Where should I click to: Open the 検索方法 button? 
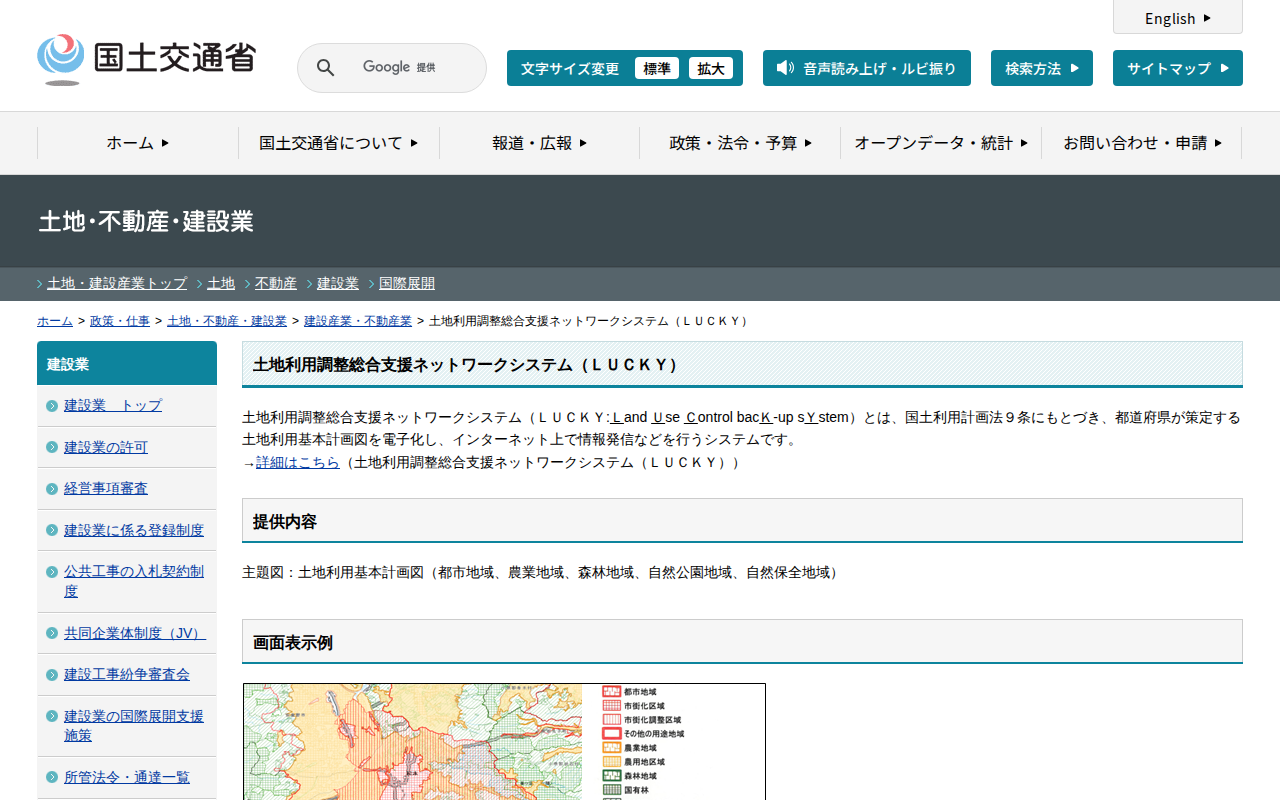tap(1041, 68)
